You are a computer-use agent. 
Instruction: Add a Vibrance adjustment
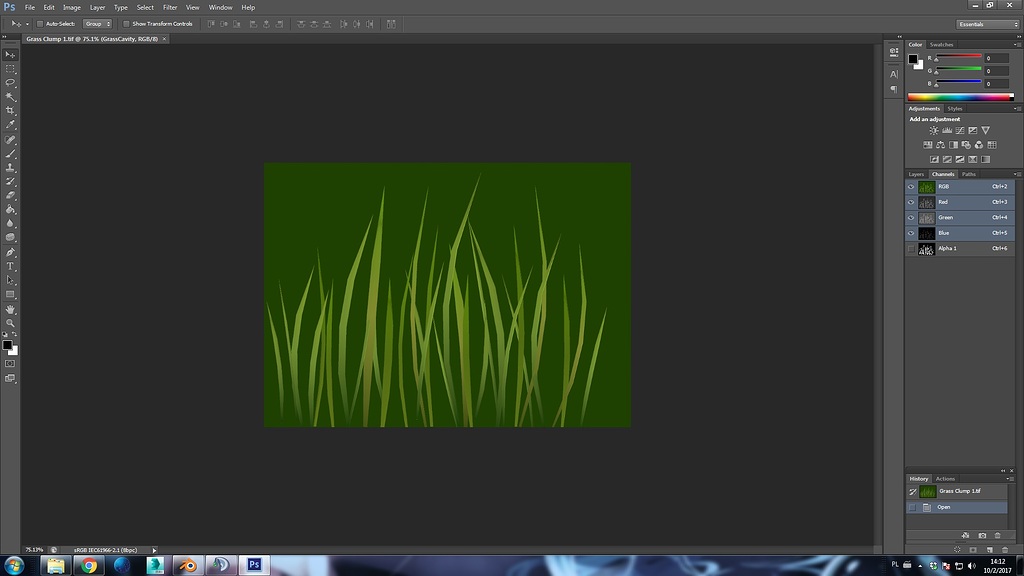click(985, 131)
